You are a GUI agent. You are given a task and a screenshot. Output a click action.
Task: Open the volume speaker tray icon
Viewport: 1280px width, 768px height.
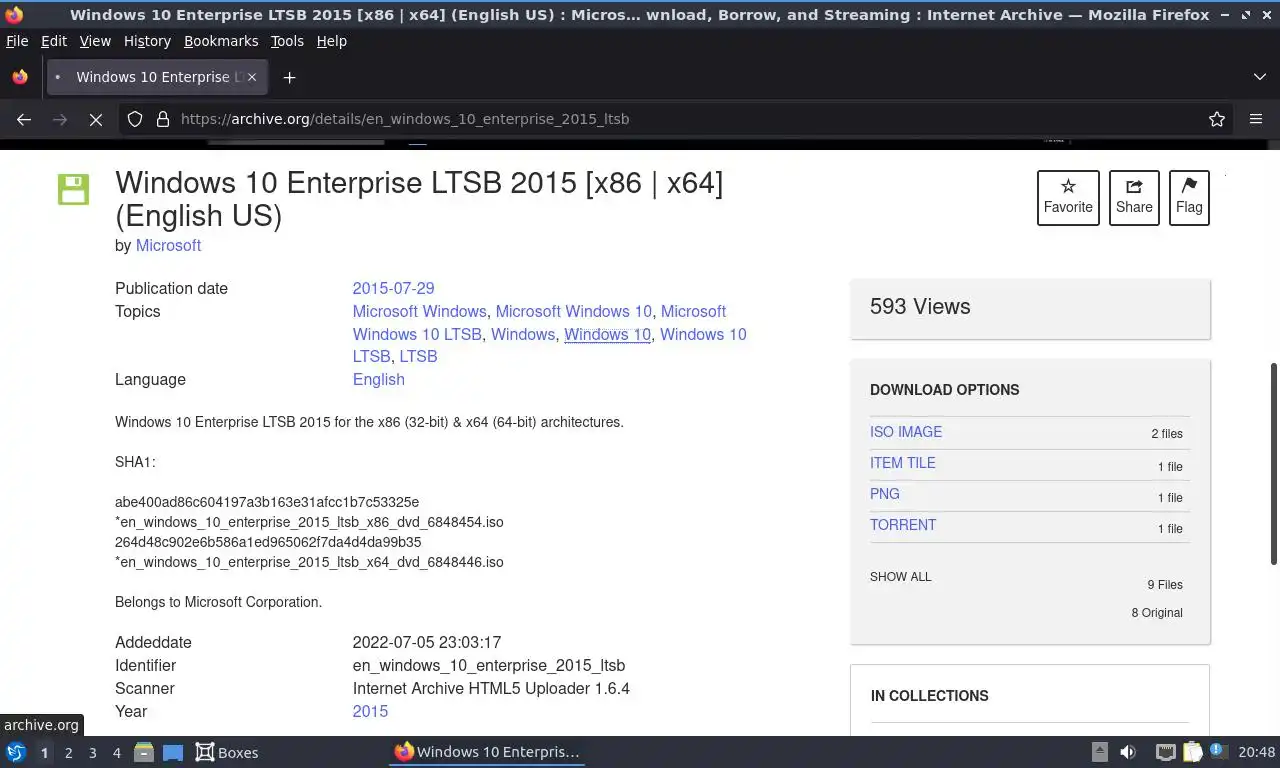point(1128,752)
